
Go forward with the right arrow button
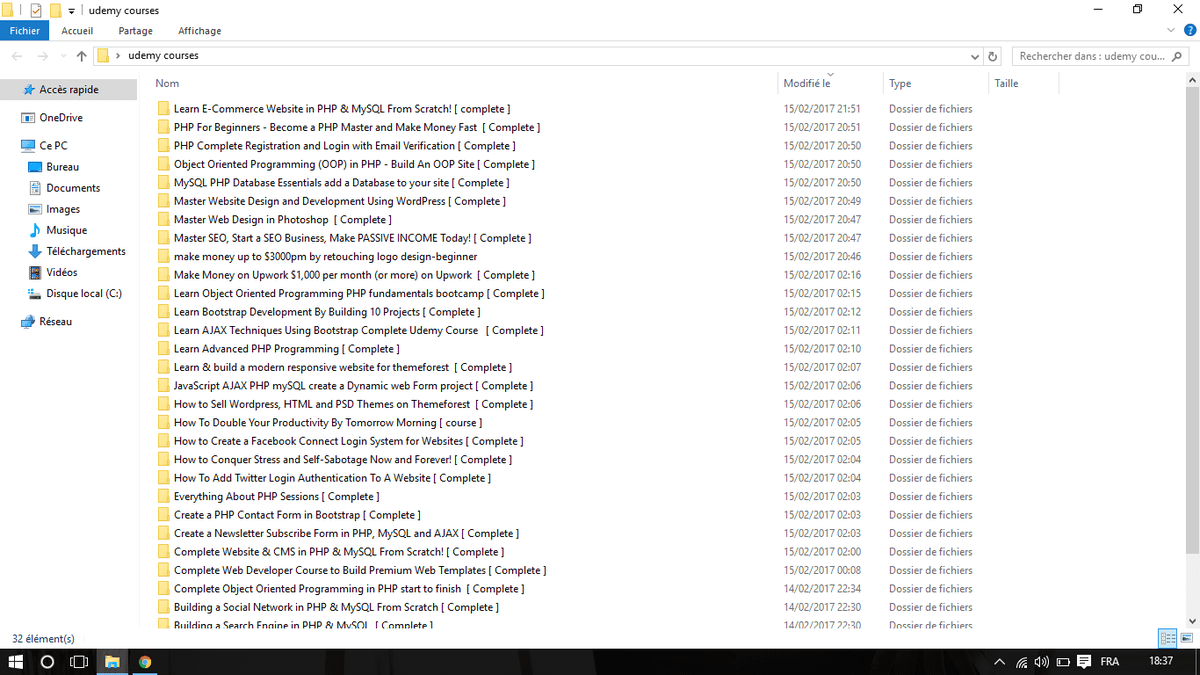(43, 56)
